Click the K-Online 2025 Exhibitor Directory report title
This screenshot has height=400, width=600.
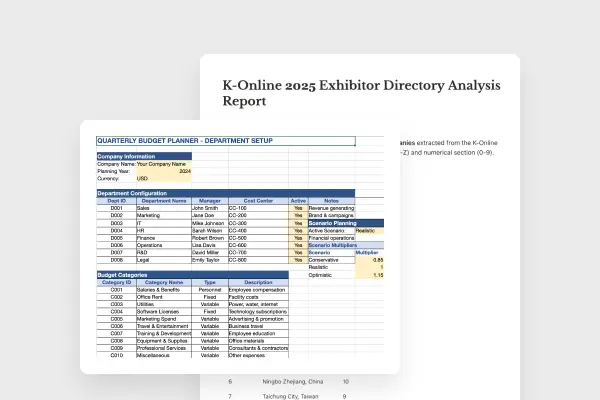coord(358,93)
